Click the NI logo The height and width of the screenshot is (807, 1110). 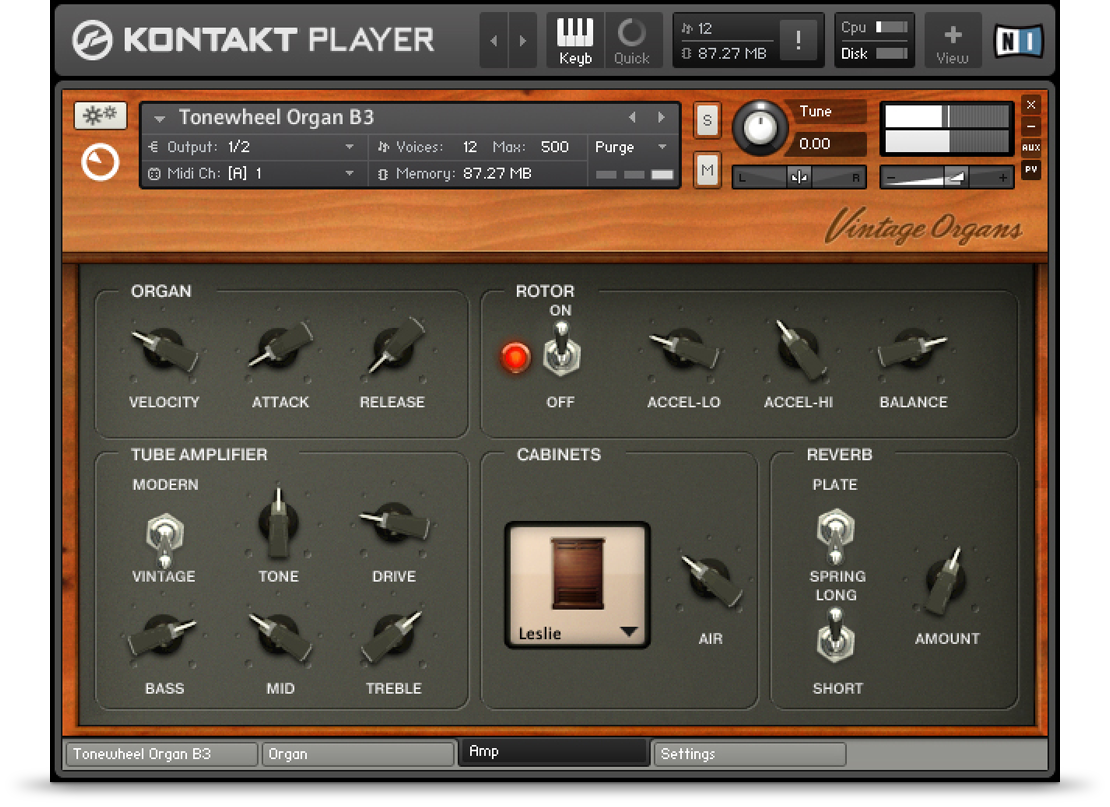1019,40
